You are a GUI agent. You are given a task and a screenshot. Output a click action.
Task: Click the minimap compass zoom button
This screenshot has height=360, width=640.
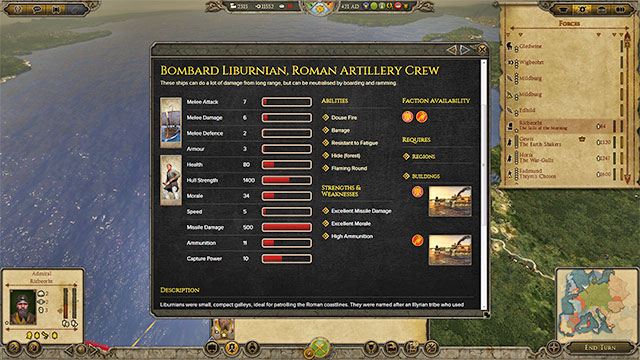click(554, 348)
